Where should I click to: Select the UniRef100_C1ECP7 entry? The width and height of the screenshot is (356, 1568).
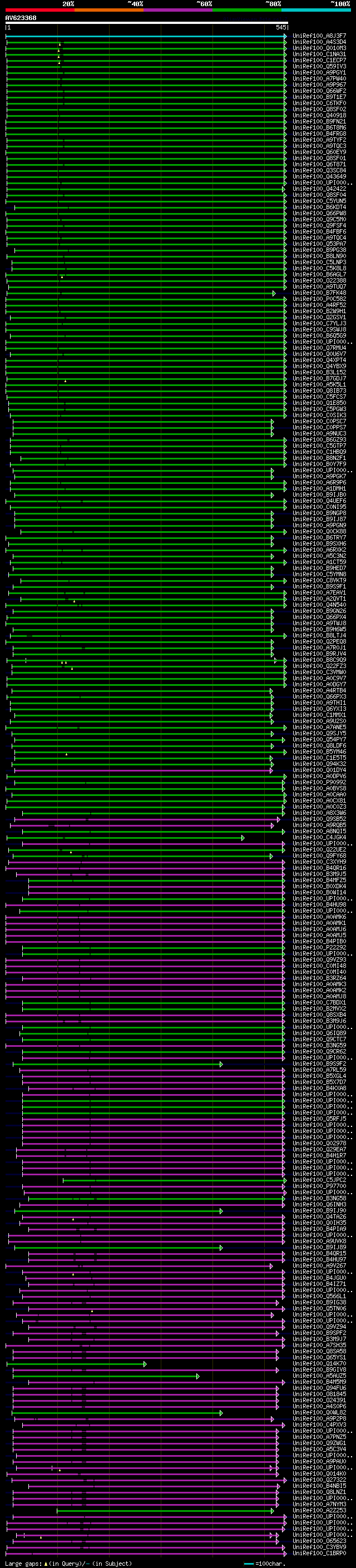pos(319,60)
